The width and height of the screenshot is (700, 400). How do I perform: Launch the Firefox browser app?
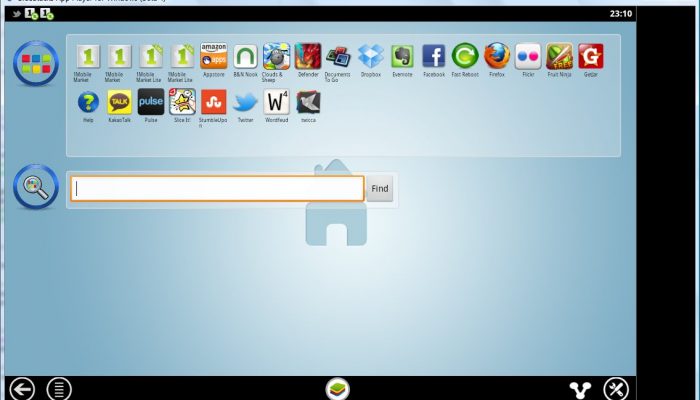[497, 56]
